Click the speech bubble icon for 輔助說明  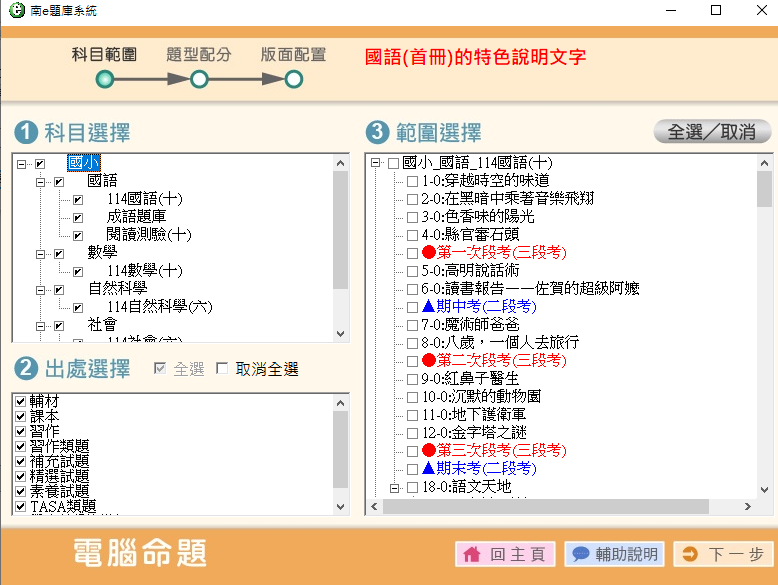pyautogui.click(x=580, y=554)
